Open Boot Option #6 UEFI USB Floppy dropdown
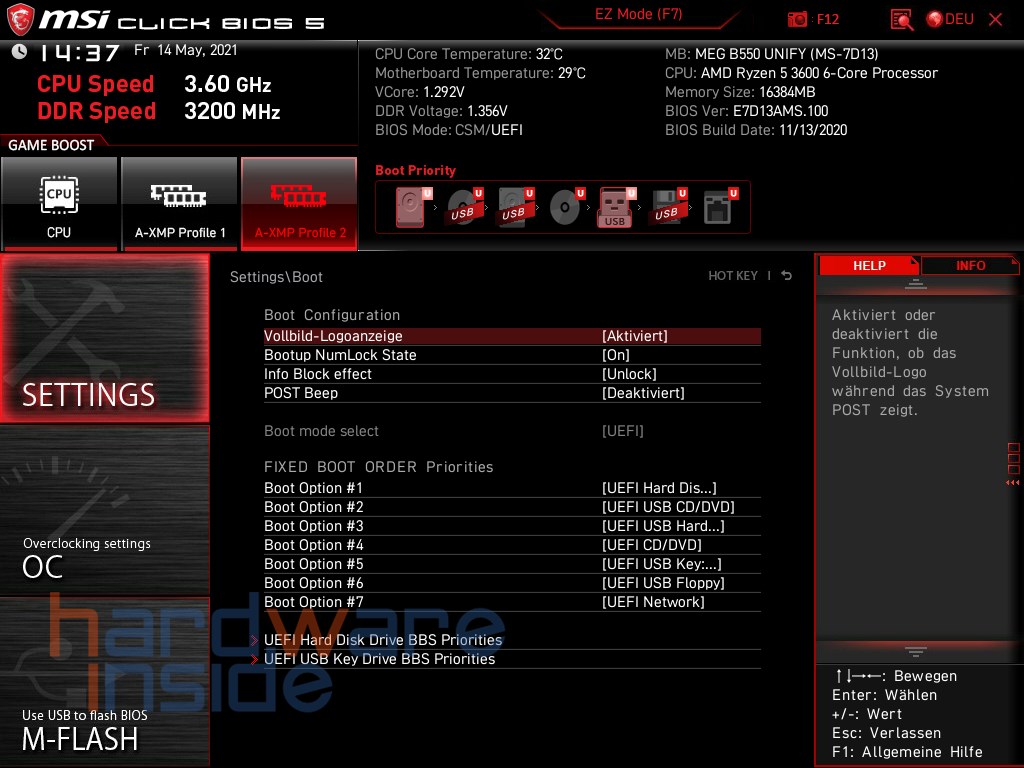The image size is (1024, 768). [512, 583]
